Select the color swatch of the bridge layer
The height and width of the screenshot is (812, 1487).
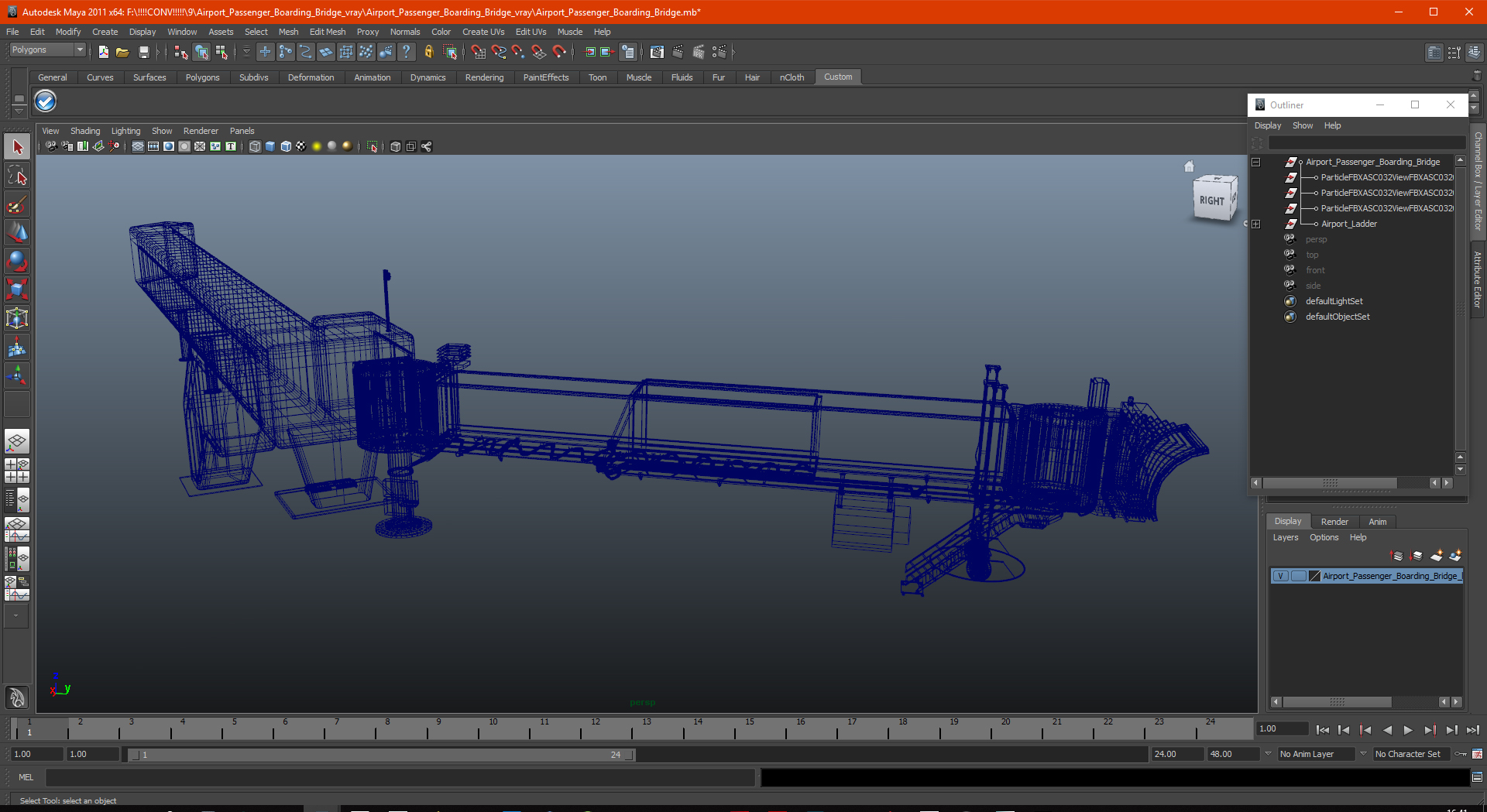[x=1314, y=576]
